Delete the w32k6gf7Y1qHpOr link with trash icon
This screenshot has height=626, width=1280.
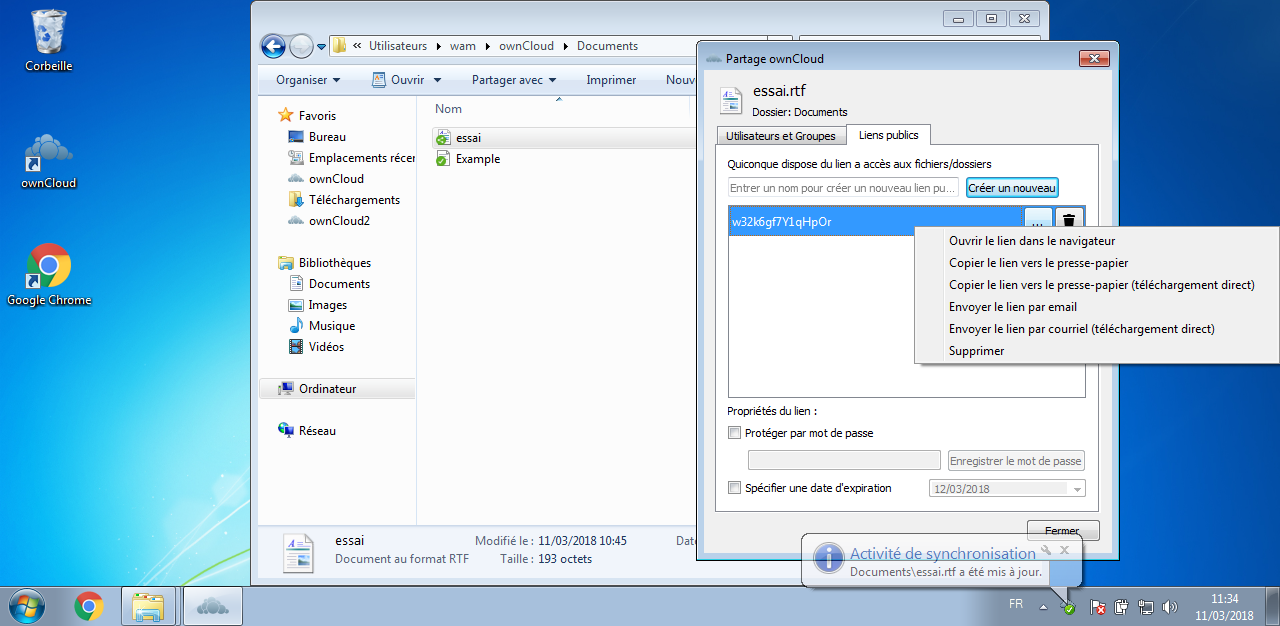coord(1069,222)
